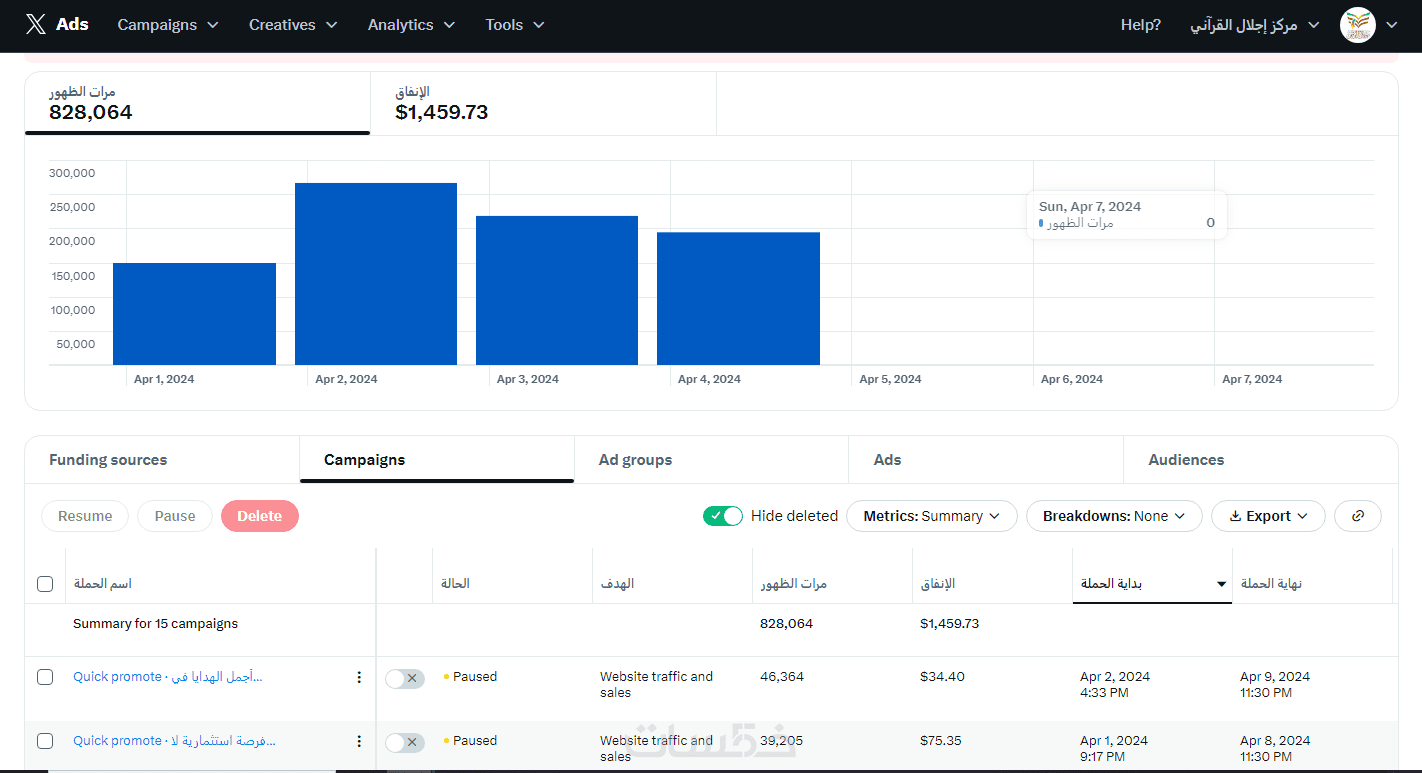1422x773 pixels.
Task: Open the profile avatar picture
Action: coord(1357,25)
